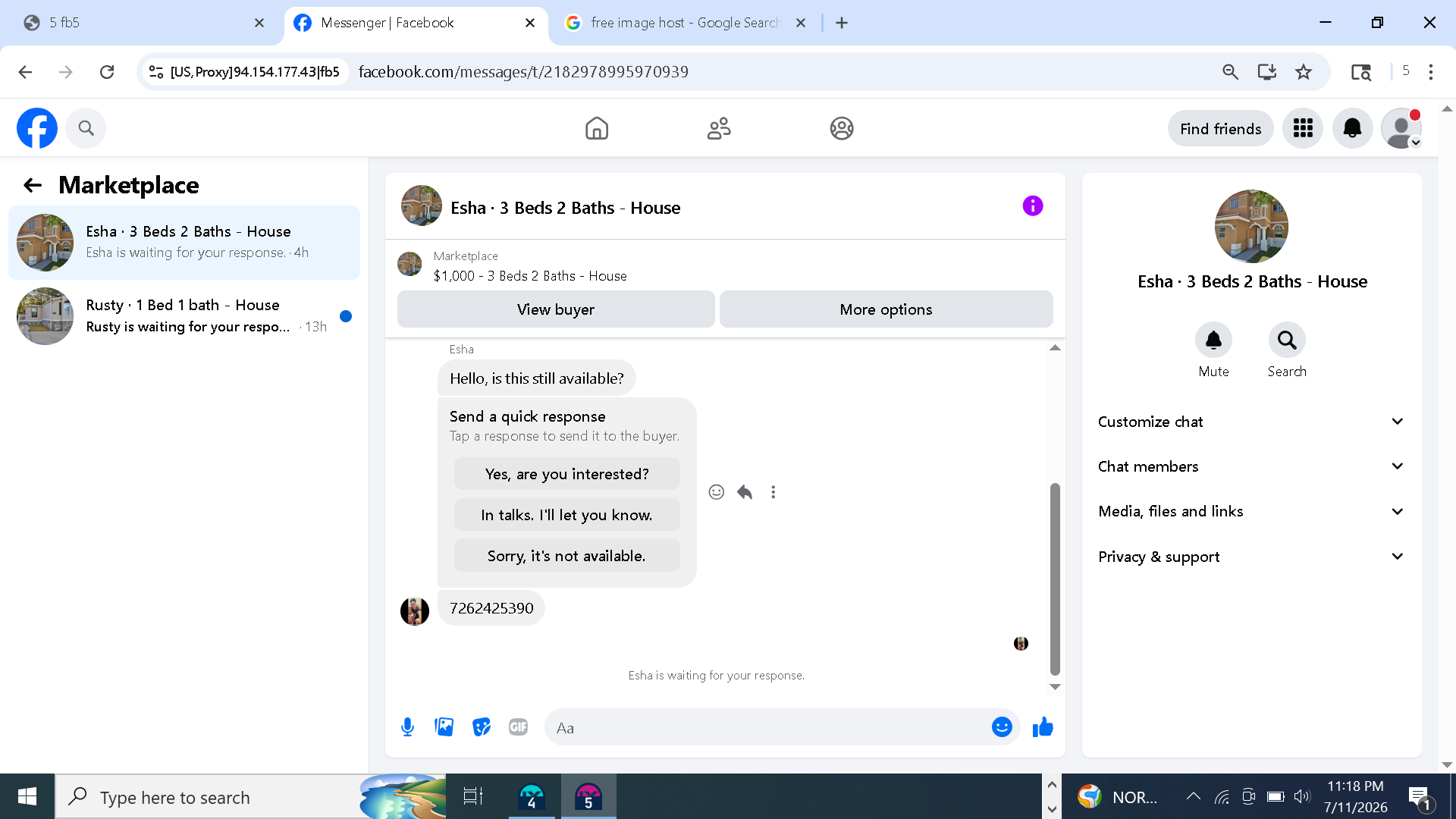This screenshot has height=819, width=1456.
Task: Open the GIF picker icon
Action: (519, 727)
